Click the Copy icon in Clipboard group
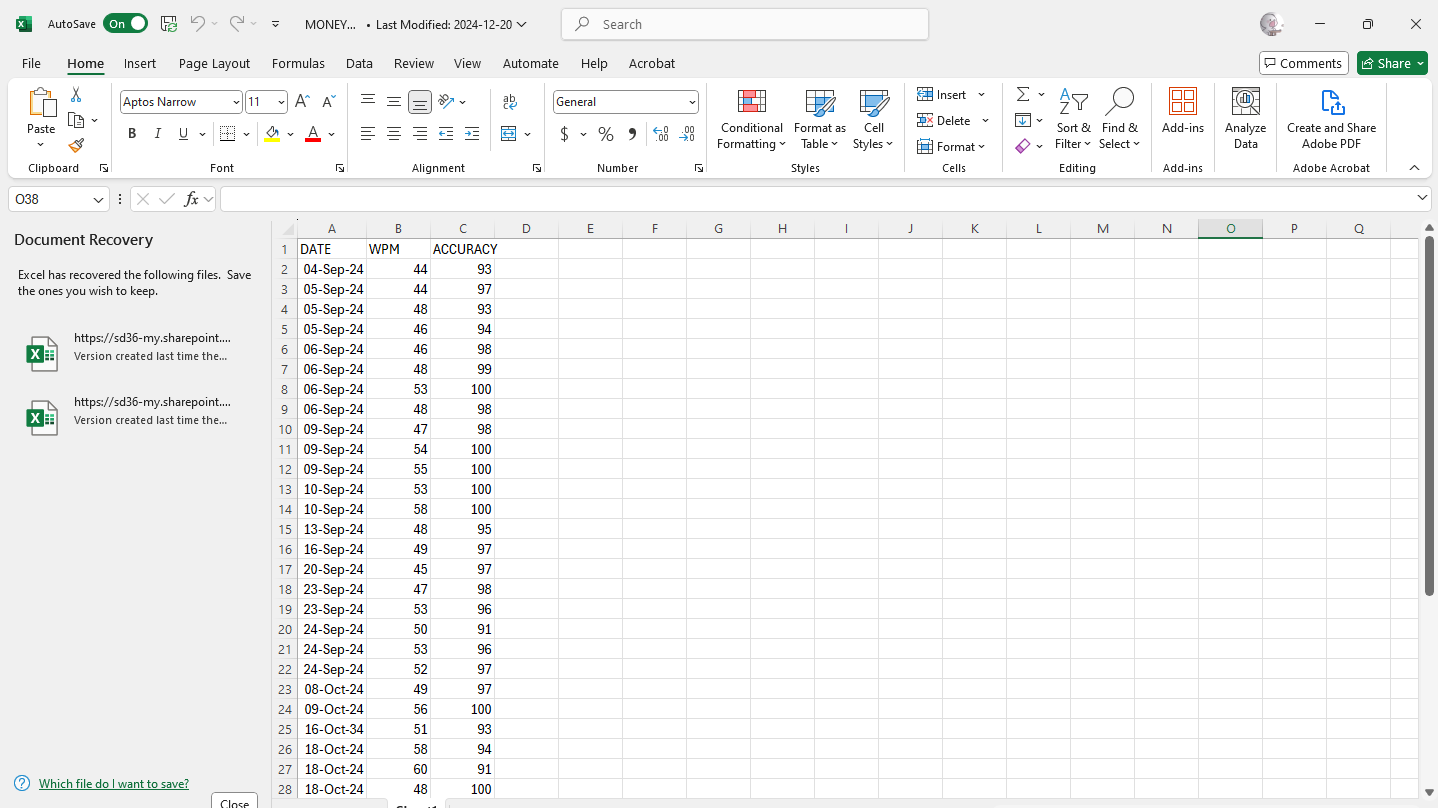This screenshot has height=808, width=1438. point(76,120)
